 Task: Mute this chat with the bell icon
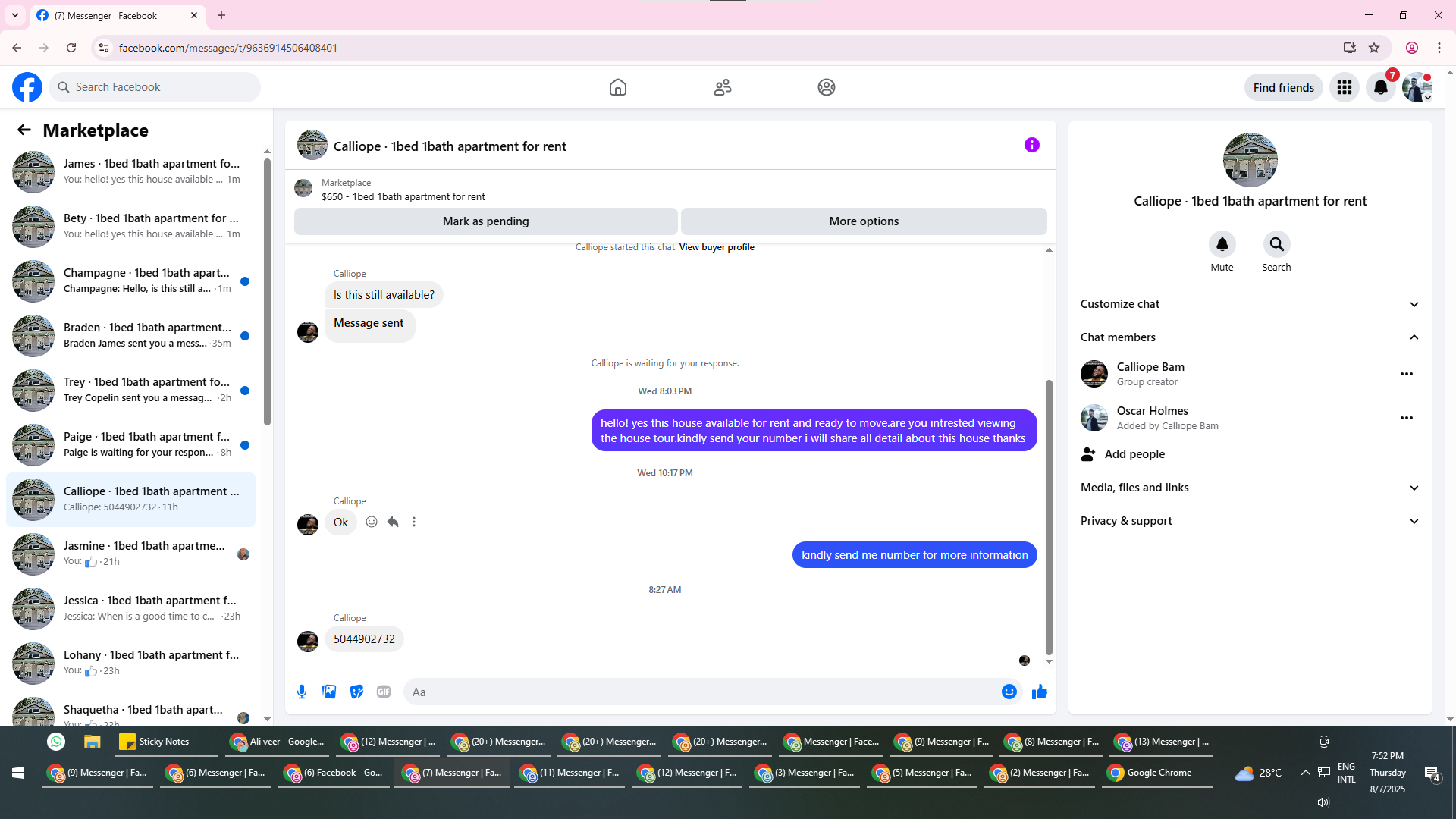(x=1222, y=244)
